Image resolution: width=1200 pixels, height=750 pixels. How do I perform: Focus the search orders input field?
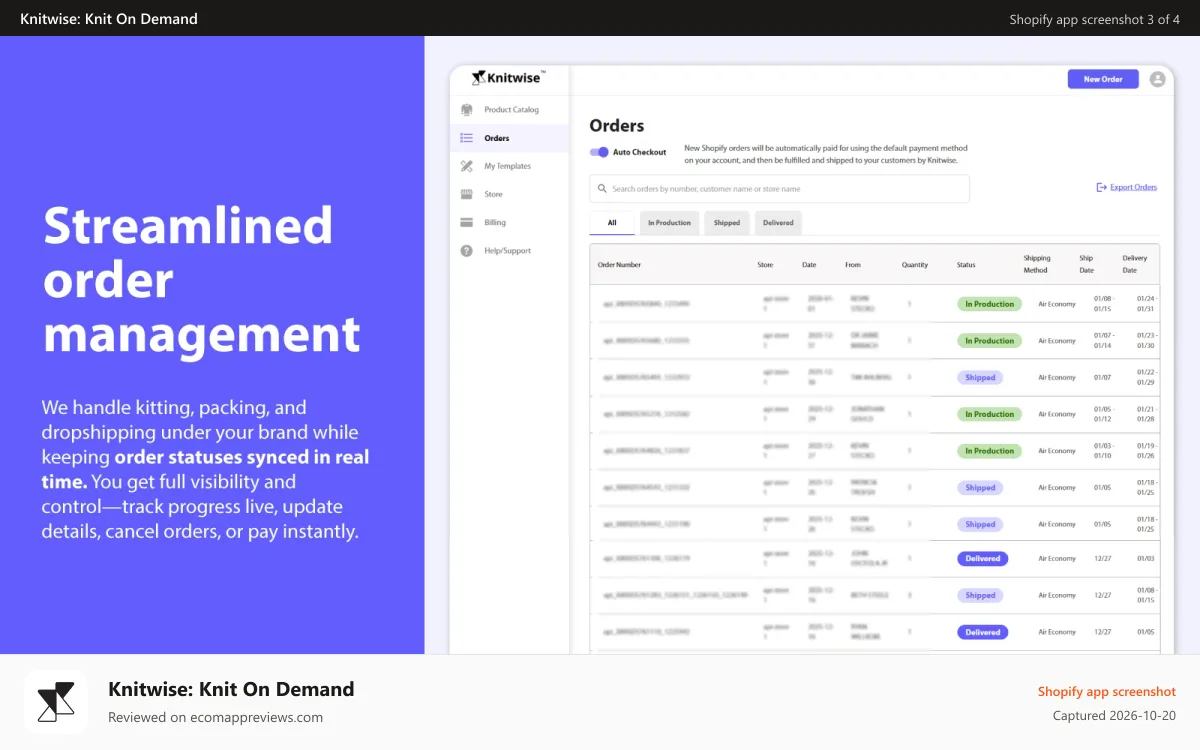click(x=779, y=189)
